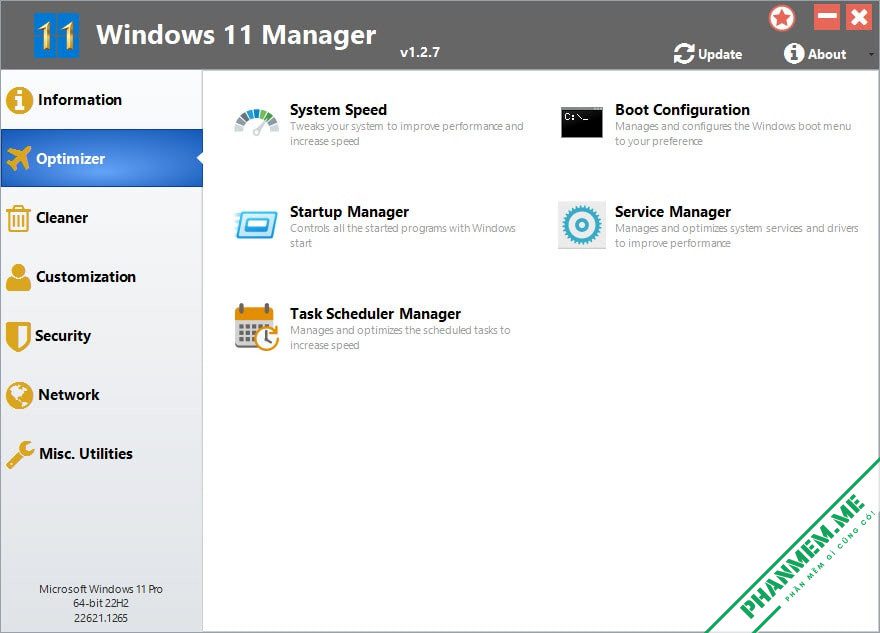Click the Misc. Utilities wrench icon
880x633 pixels.
(20, 454)
